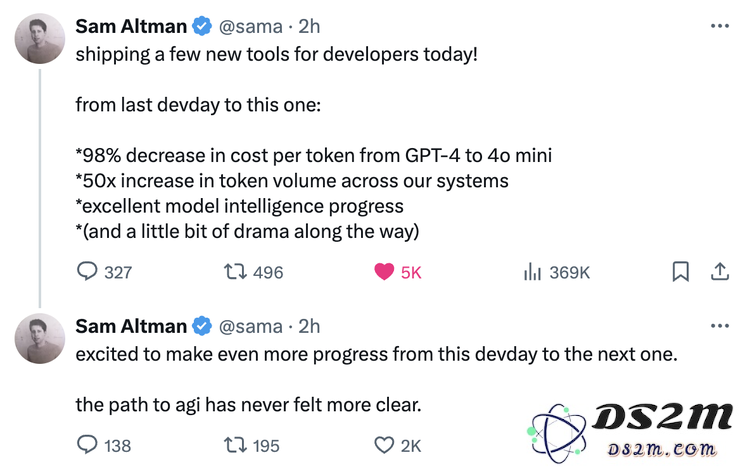Open the more options menu of second tweet

tap(719, 326)
